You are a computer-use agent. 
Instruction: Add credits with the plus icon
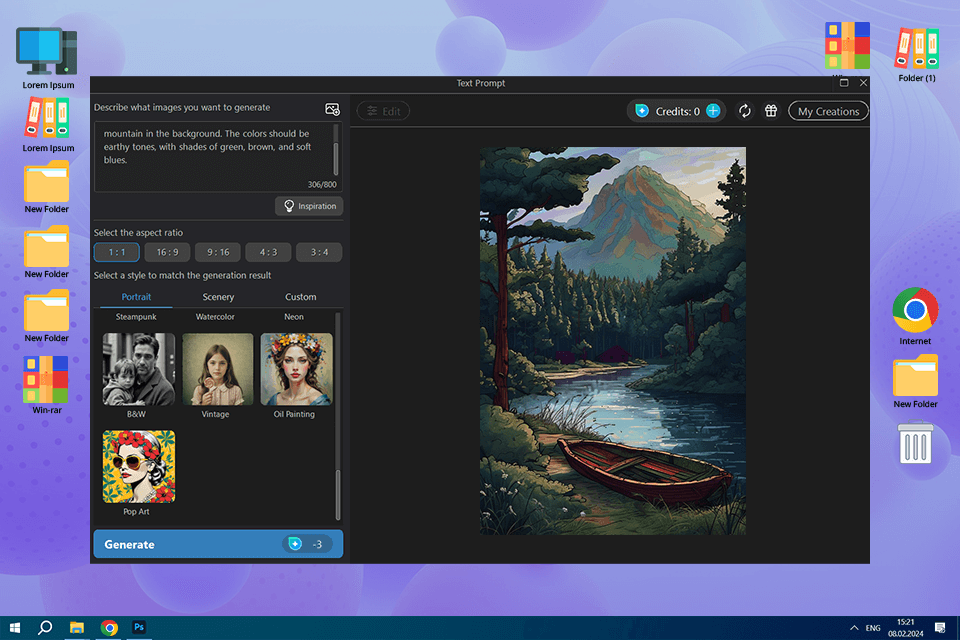click(x=713, y=111)
